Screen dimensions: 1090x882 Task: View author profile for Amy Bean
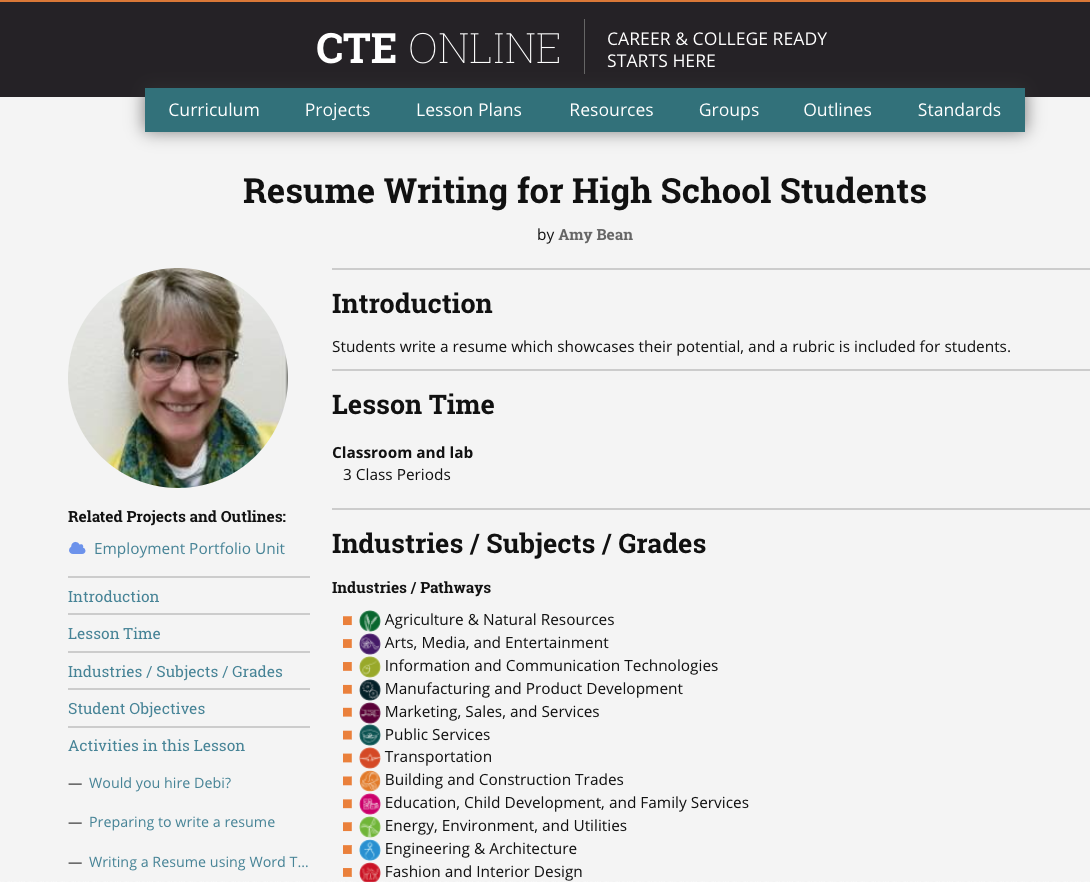tap(595, 235)
